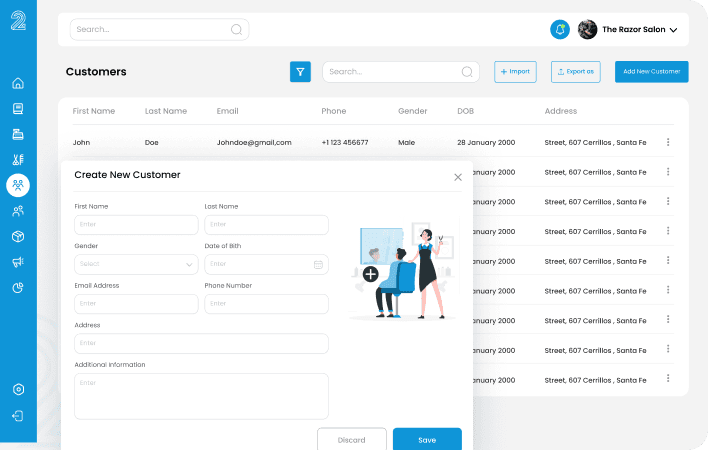The width and height of the screenshot is (708, 450).
Task: Click the Import button
Action: (515, 72)
